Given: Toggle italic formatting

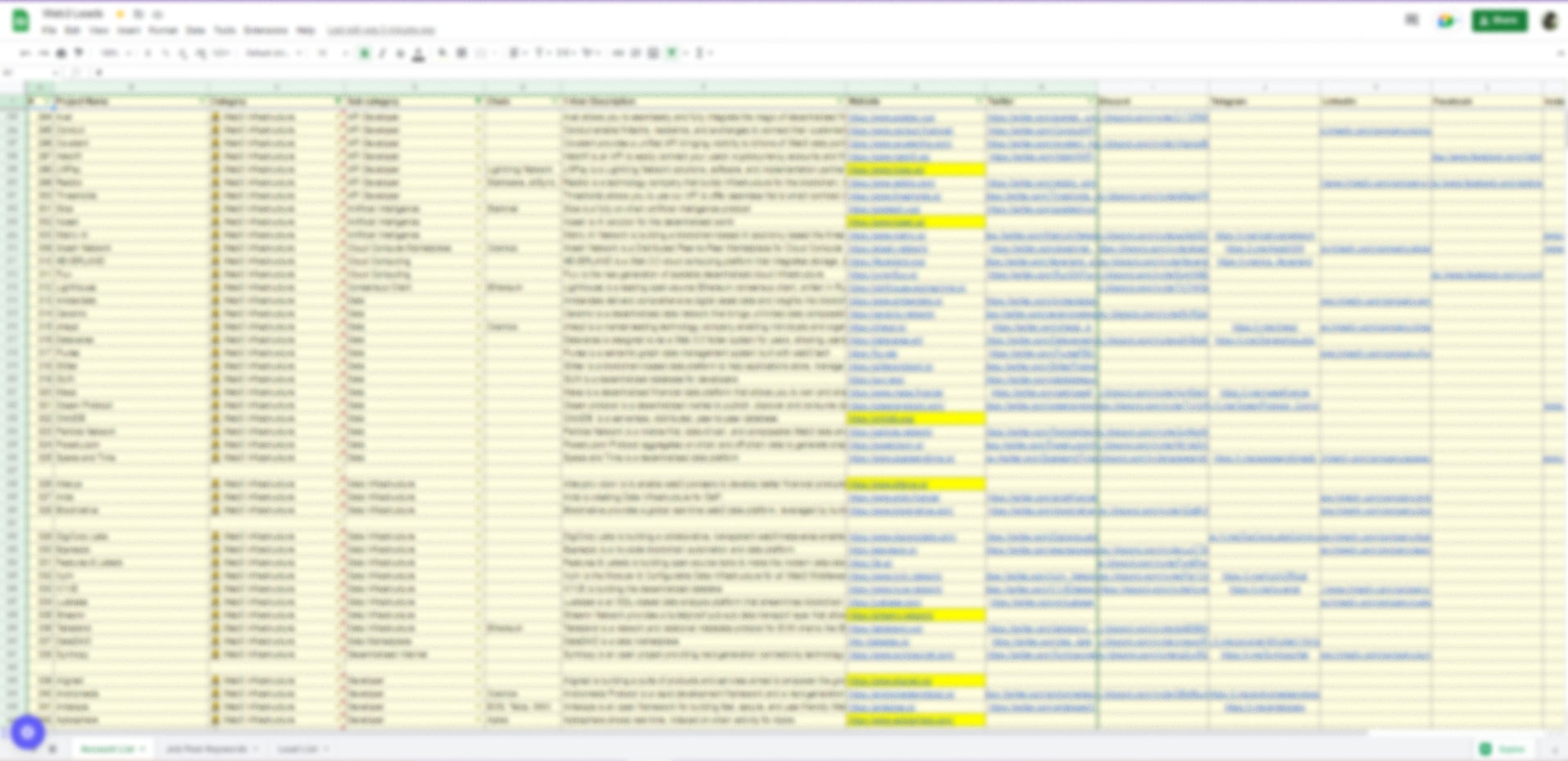Looking at the screenshot, I should [x=382, y=53].
